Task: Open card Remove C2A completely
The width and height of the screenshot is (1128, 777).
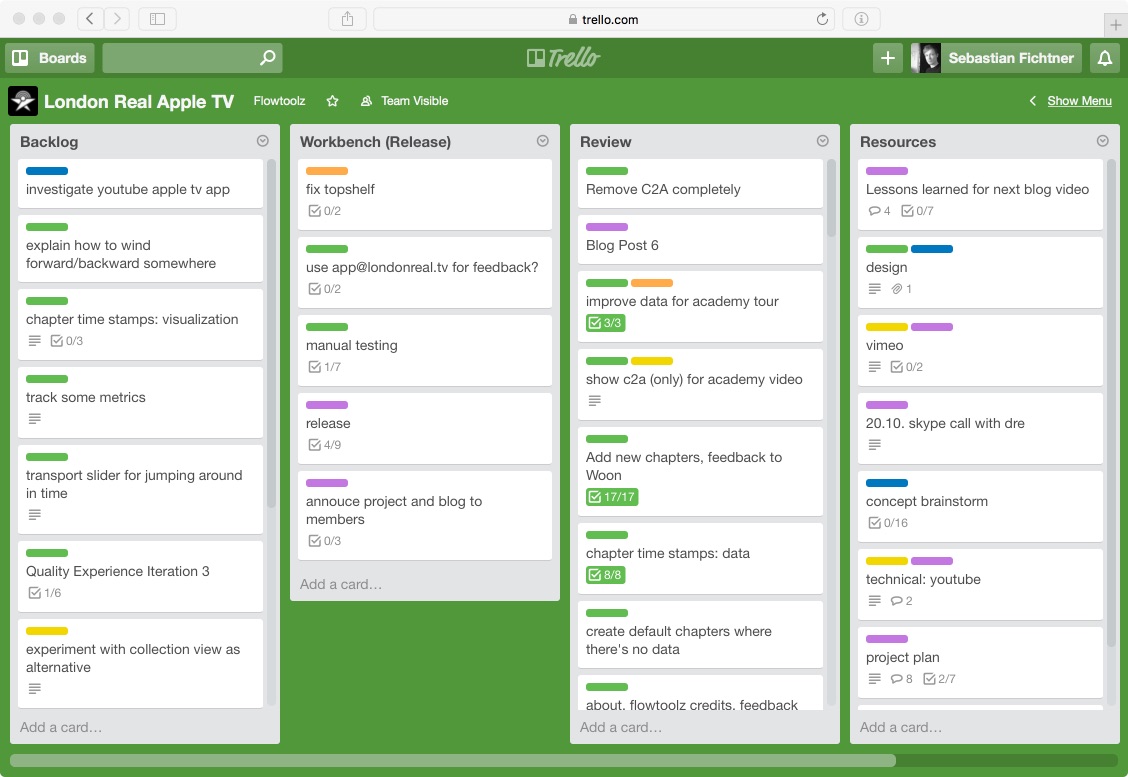Action: coord(700,183)
